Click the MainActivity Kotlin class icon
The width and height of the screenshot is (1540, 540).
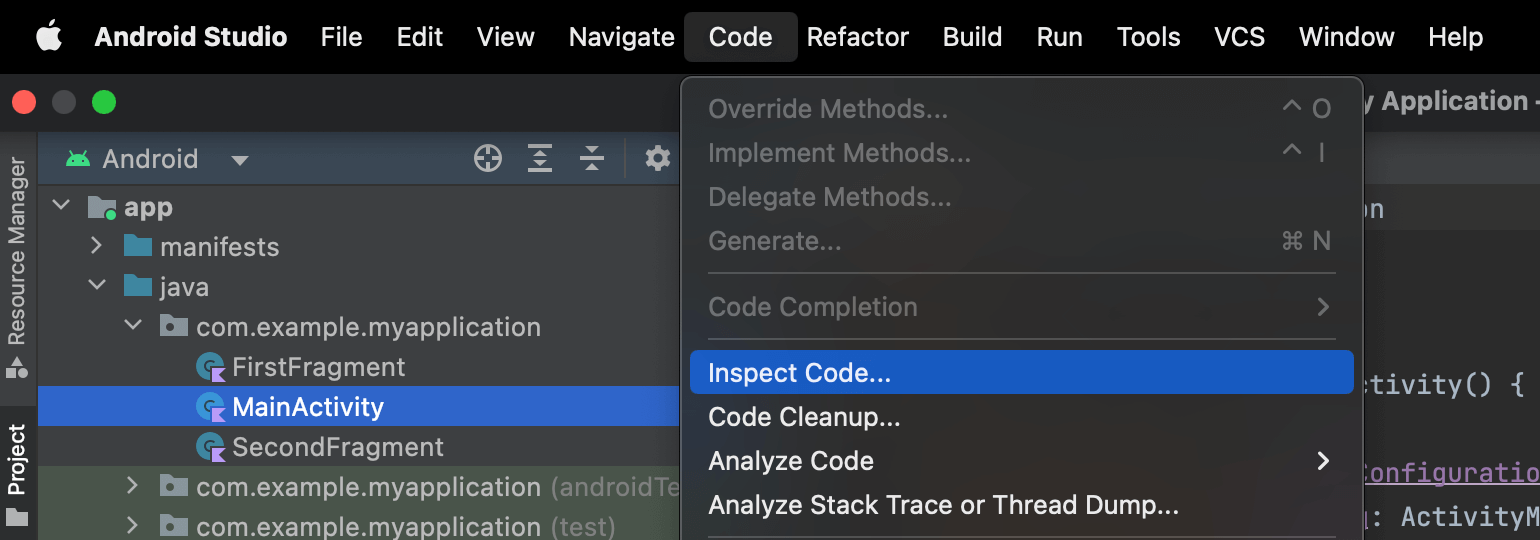tap(211, 408)
